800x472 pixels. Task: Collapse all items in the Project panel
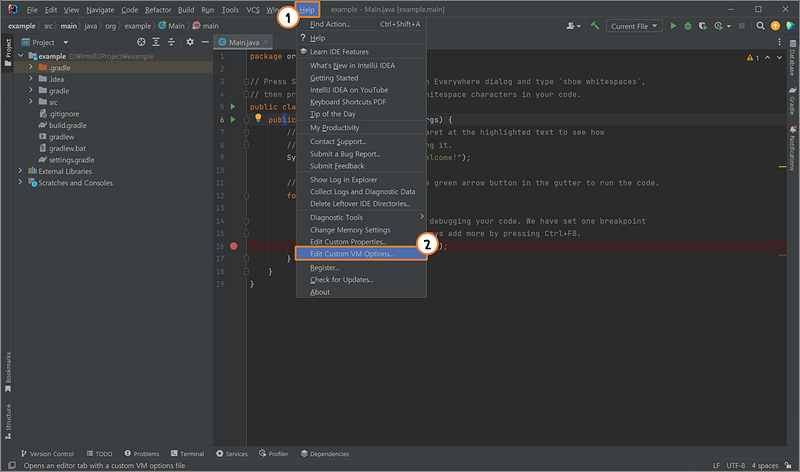click(x=171, y=42)
